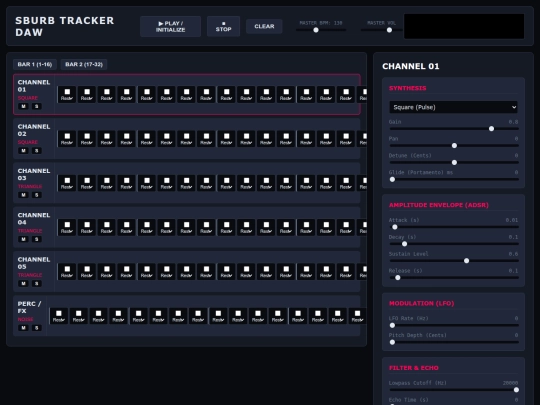This screenshot has height=405, width=540.
Task: Adjust the Gain slider in Synthesis
Action: pyautogui.click(x=454, y=128)
